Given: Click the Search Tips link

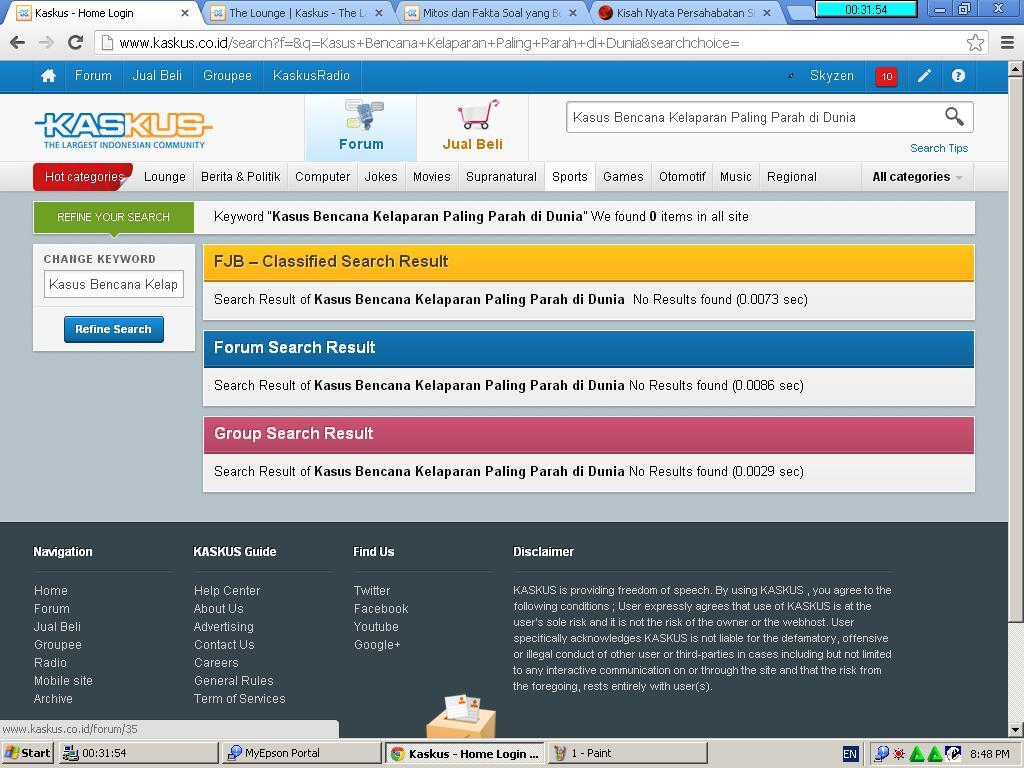Looking at the screenshot, I should click(939, 148).
